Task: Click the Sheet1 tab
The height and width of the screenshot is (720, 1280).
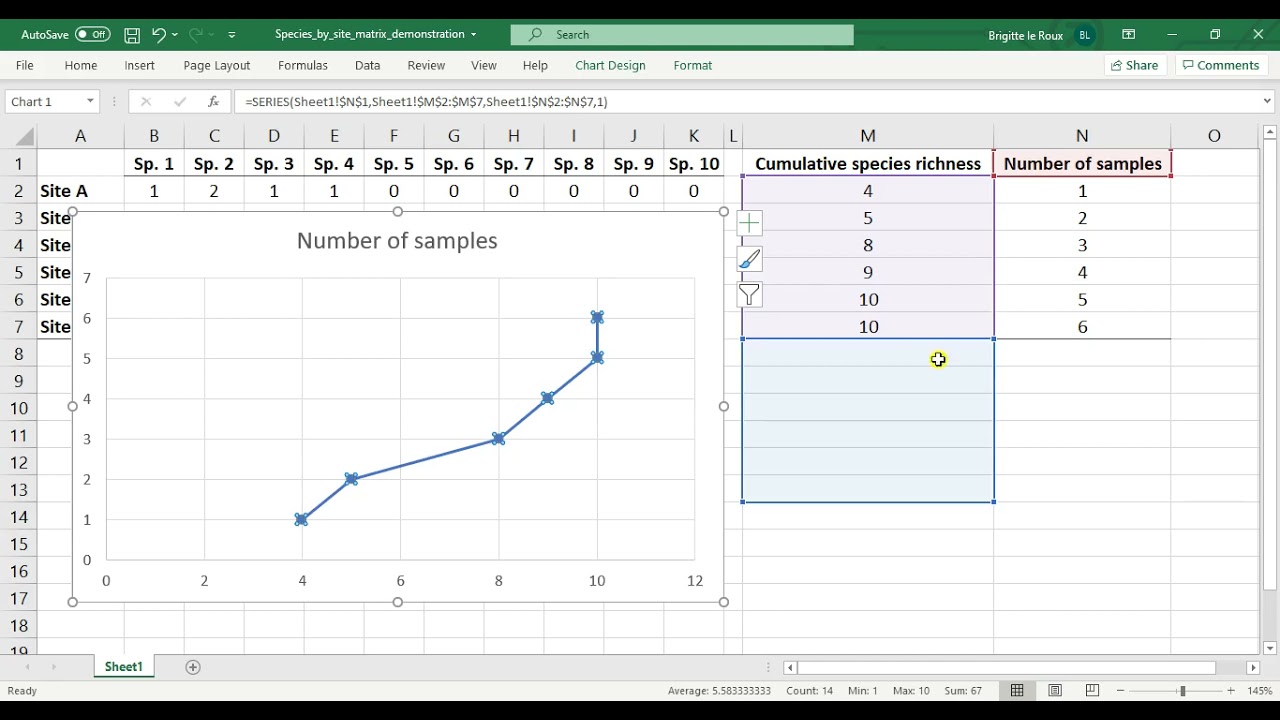Action: (124, 667)
